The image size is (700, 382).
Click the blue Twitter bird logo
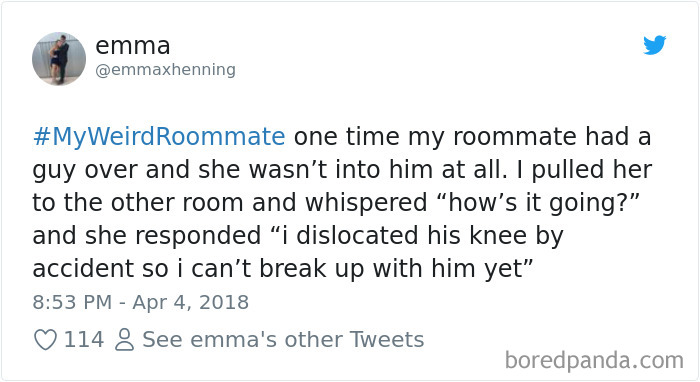pyautogui.click(x=654, y=45)
